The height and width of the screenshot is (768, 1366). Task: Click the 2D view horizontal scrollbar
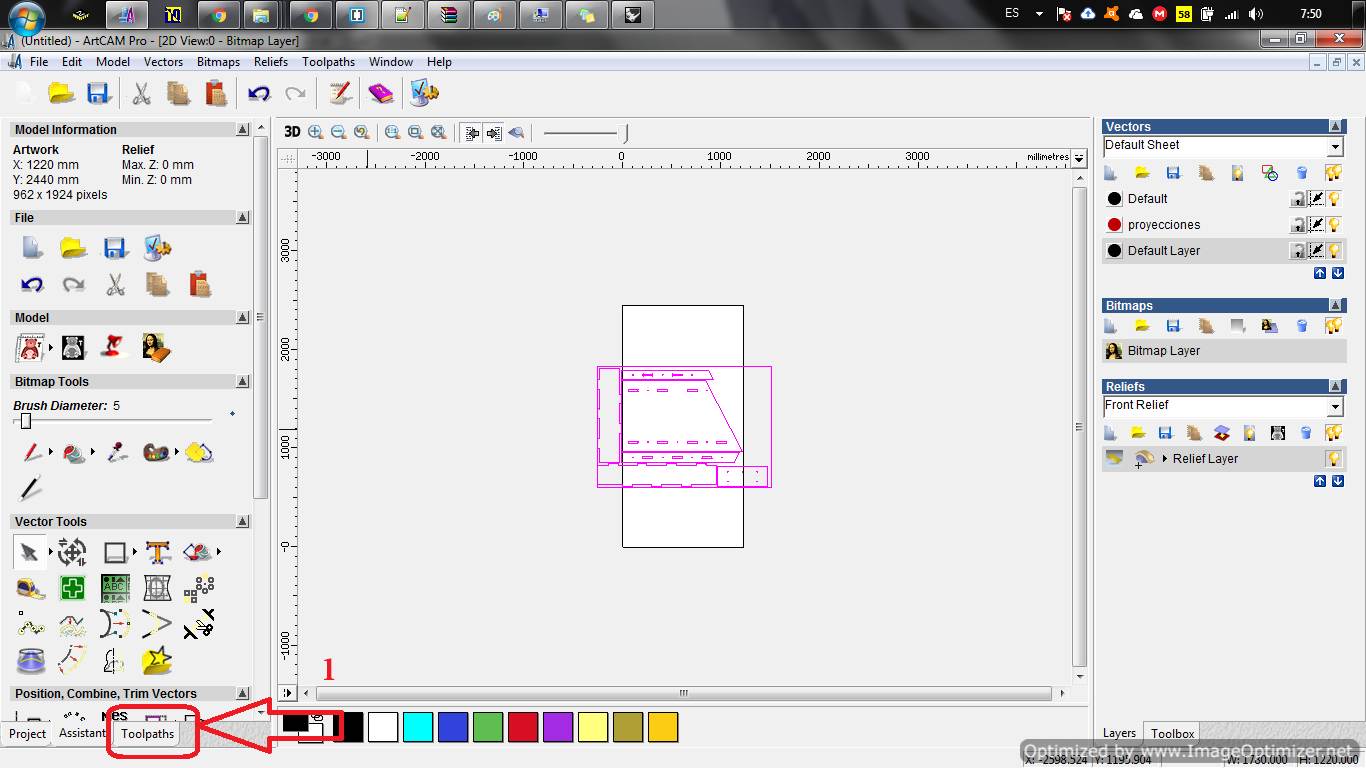[x=684, y=693]
